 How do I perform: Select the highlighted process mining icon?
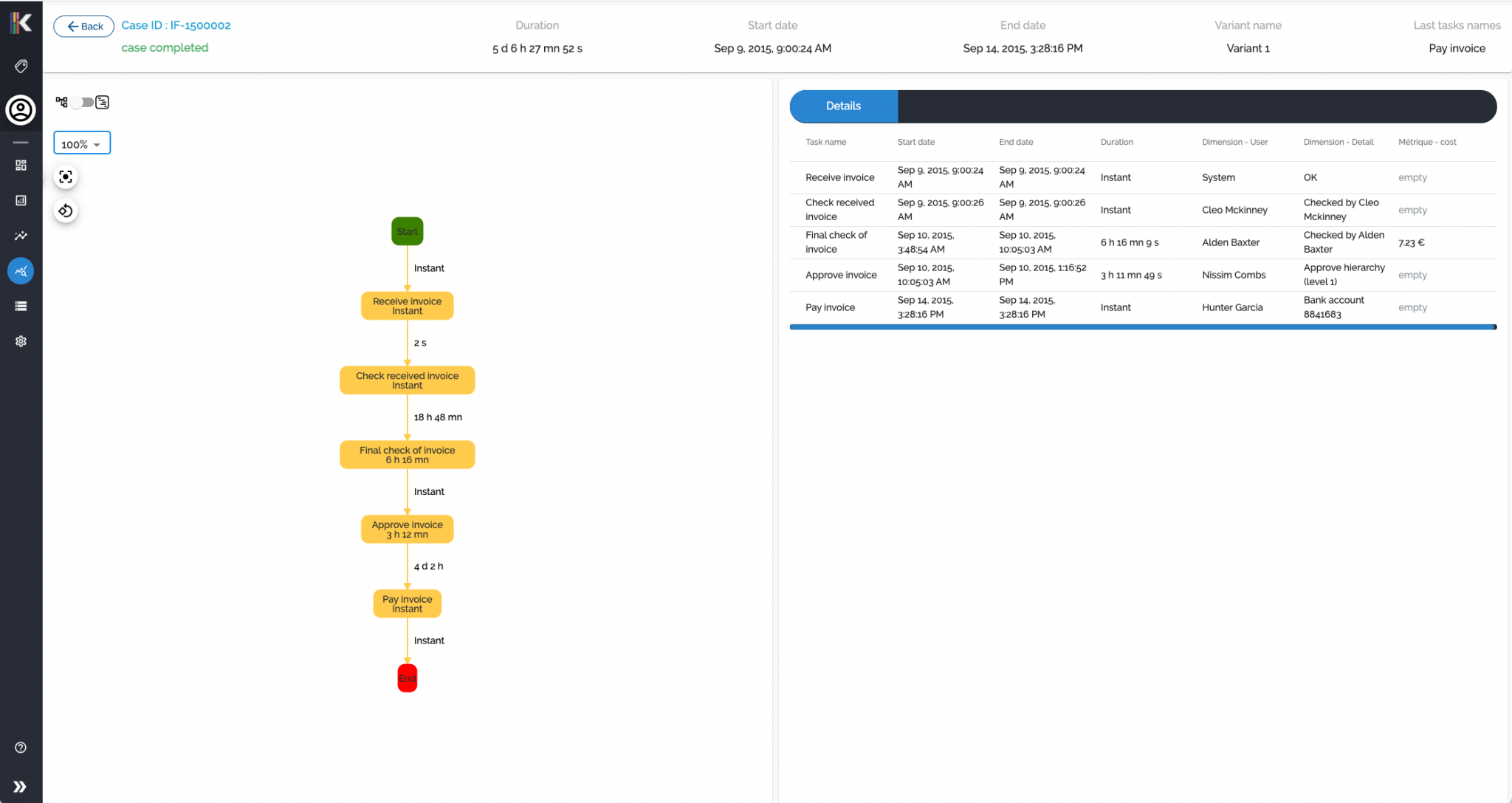(21, 270)
